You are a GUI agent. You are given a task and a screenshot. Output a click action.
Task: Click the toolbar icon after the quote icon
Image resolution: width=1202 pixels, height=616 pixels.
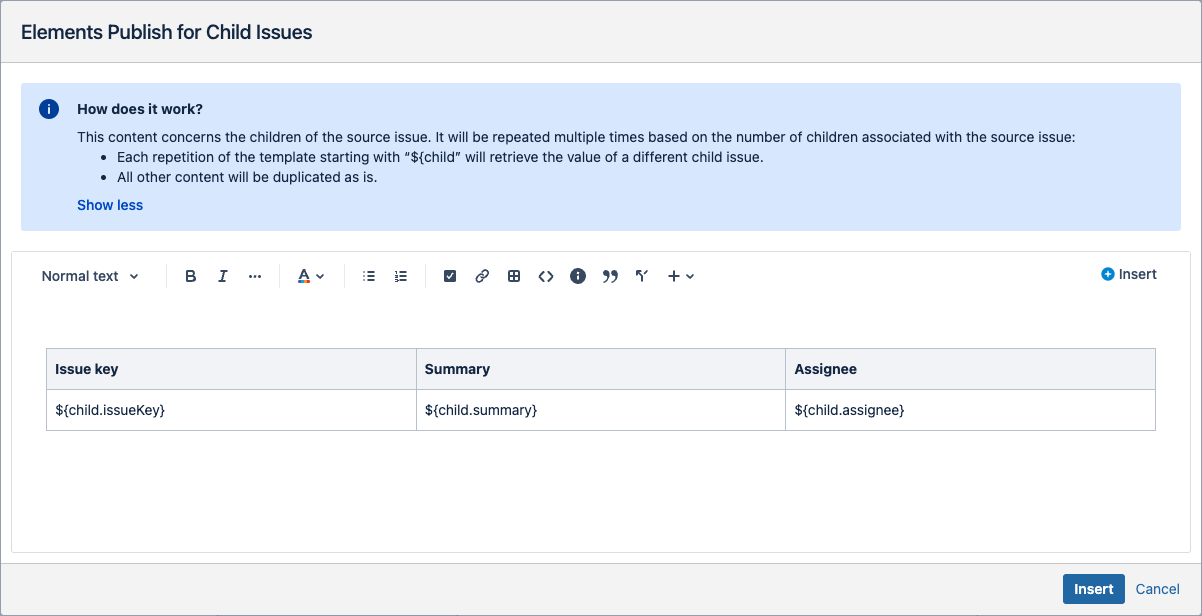tap(642, 276)
